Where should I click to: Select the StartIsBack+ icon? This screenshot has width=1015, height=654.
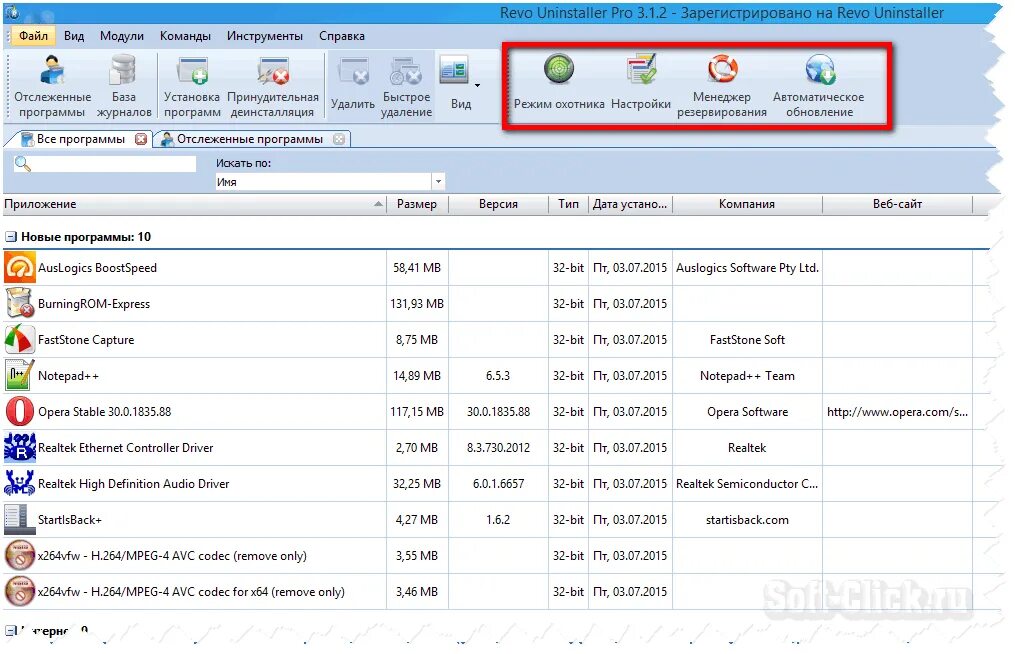coord(19,519)
